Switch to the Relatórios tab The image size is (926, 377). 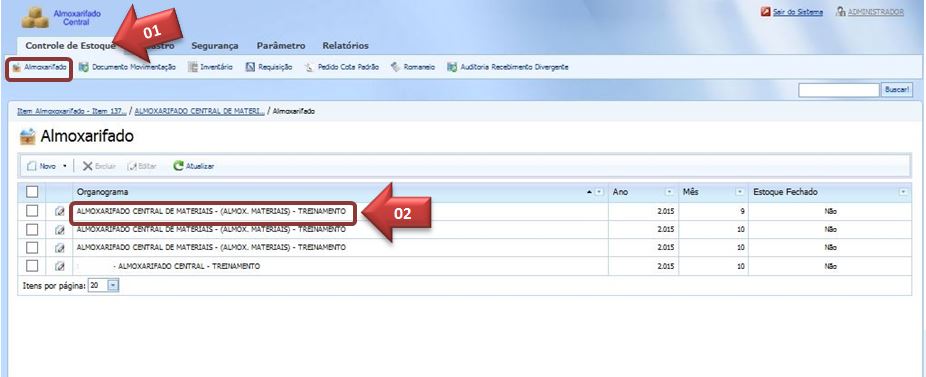pos(345,46)
